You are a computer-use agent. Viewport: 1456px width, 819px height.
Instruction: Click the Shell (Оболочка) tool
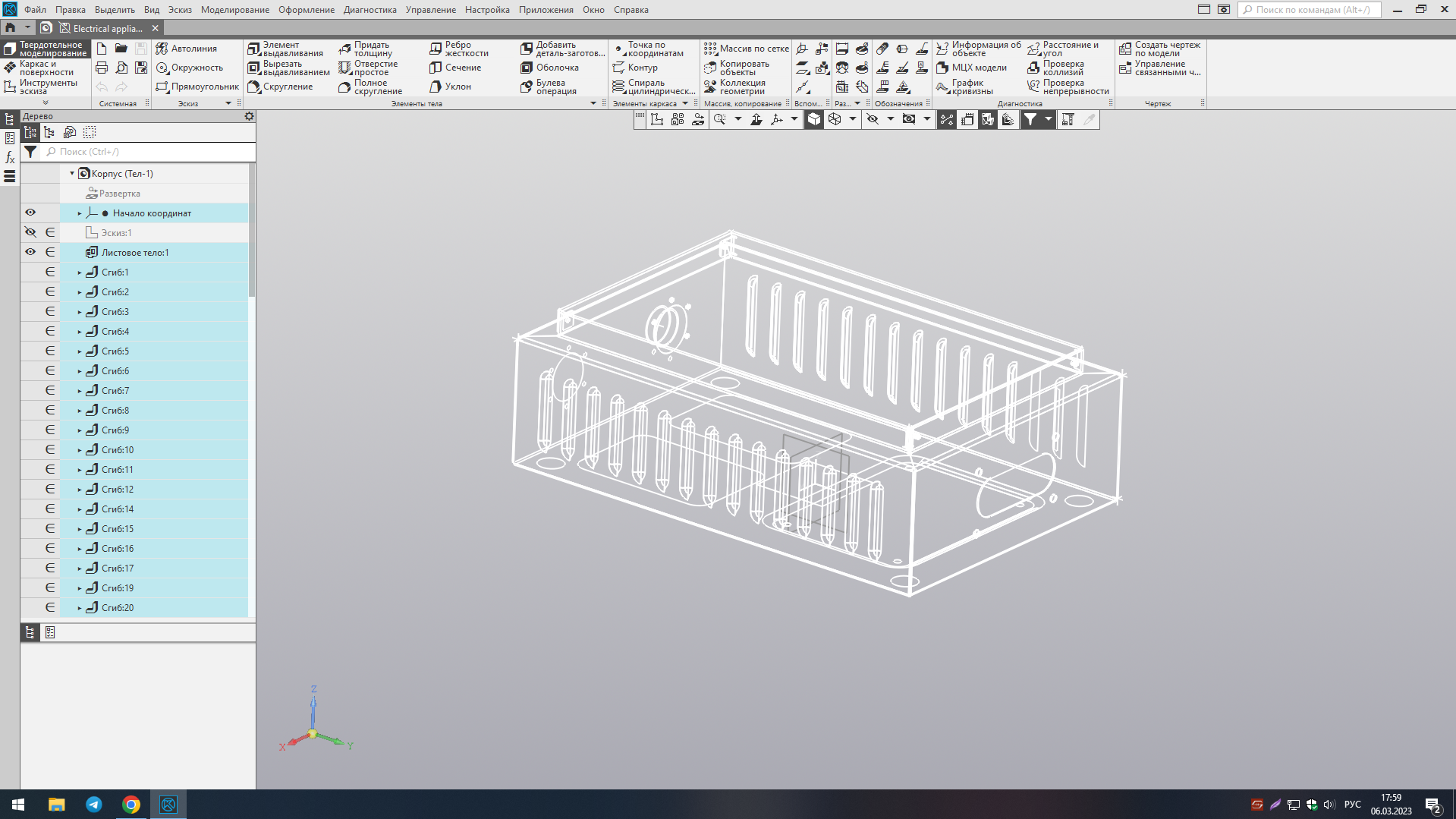(550, 68)
